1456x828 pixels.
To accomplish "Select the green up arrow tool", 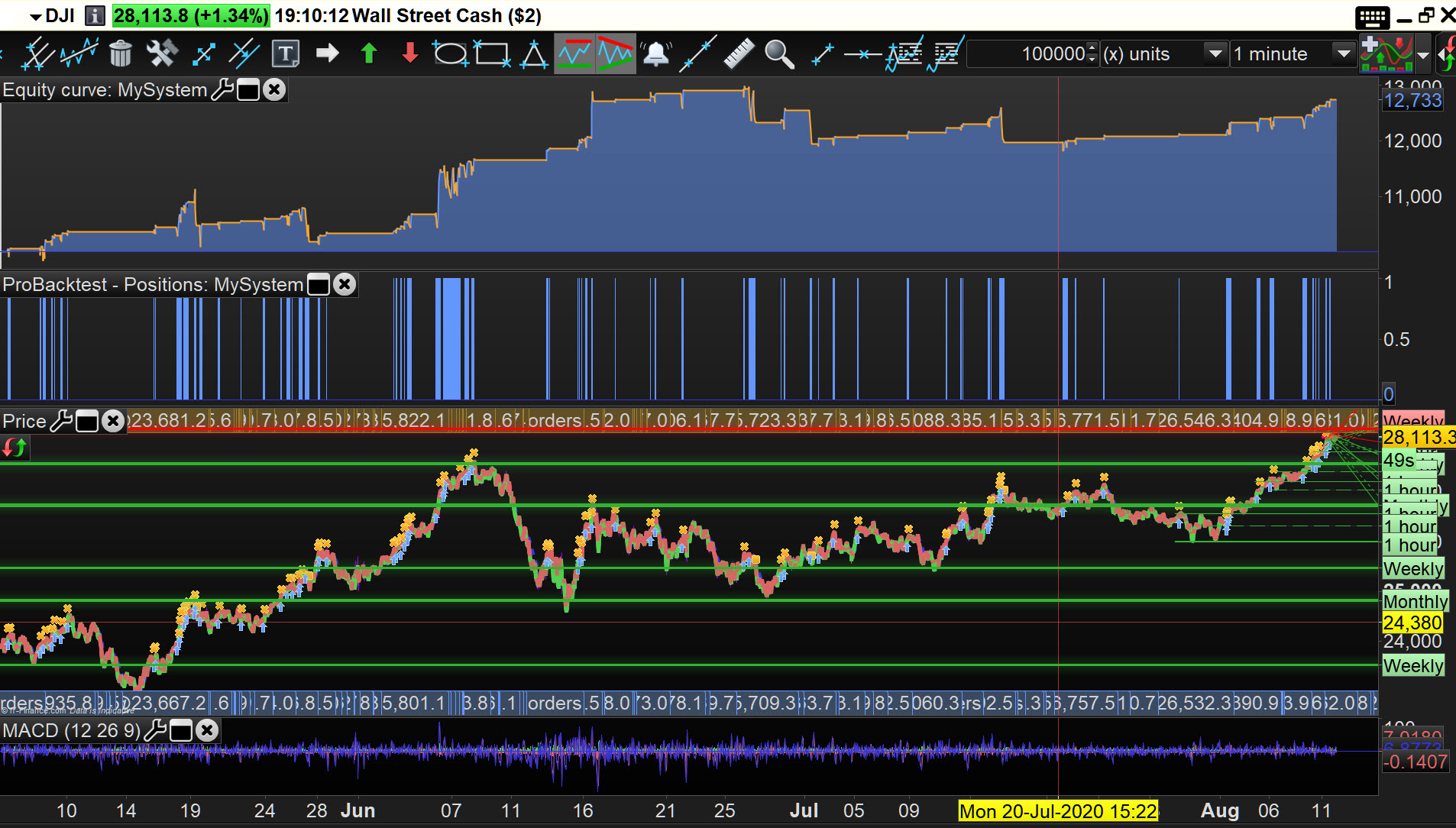I will coord(369,53).
